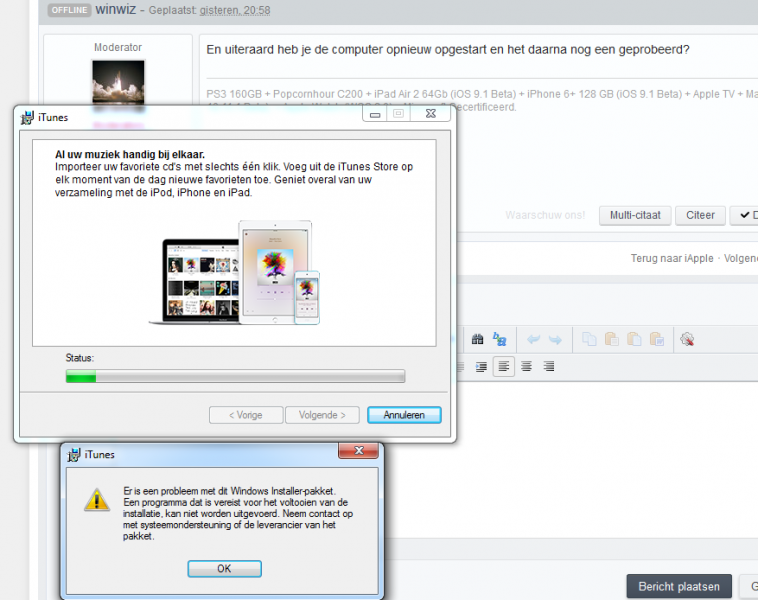Open the Find binoculars tool
758x600 pixels.
[x=478, y=339]
